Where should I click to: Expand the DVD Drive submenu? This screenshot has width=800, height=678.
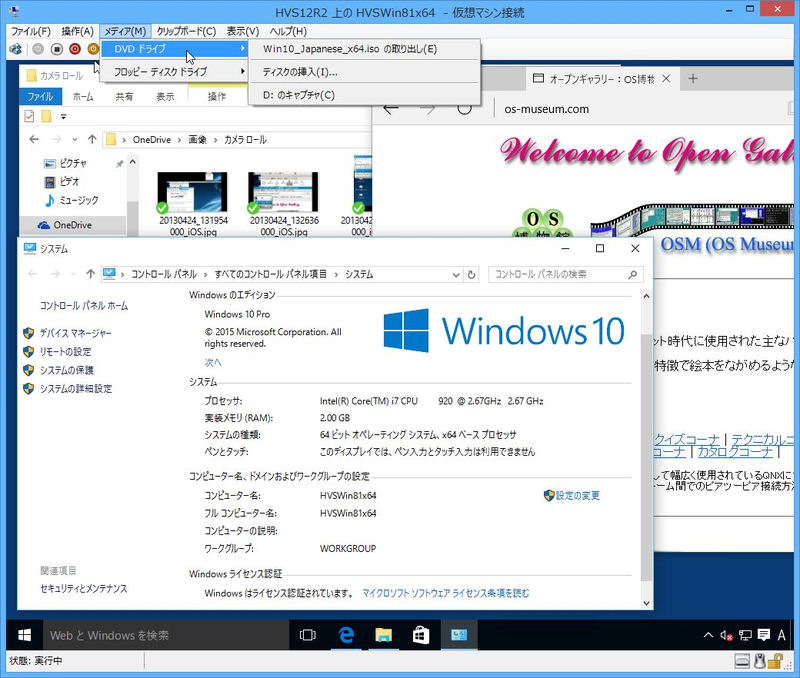coord(176,49)
